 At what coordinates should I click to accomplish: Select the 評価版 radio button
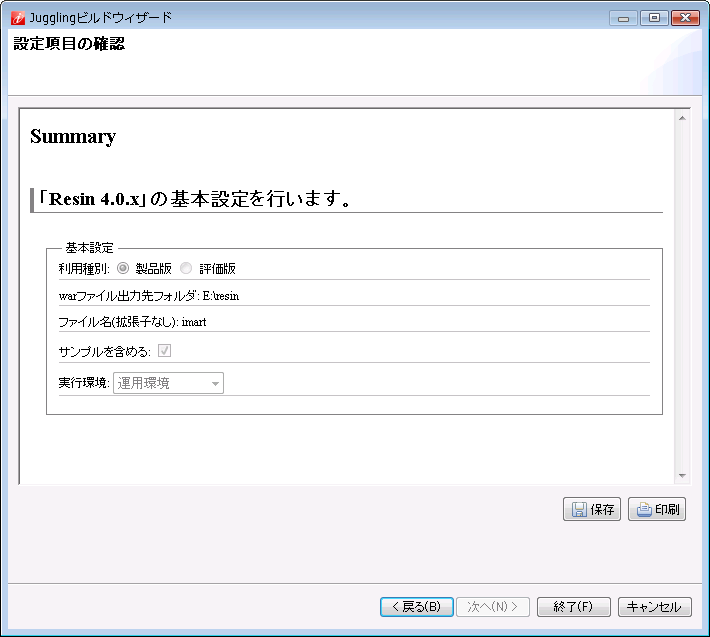pos(186,268)
